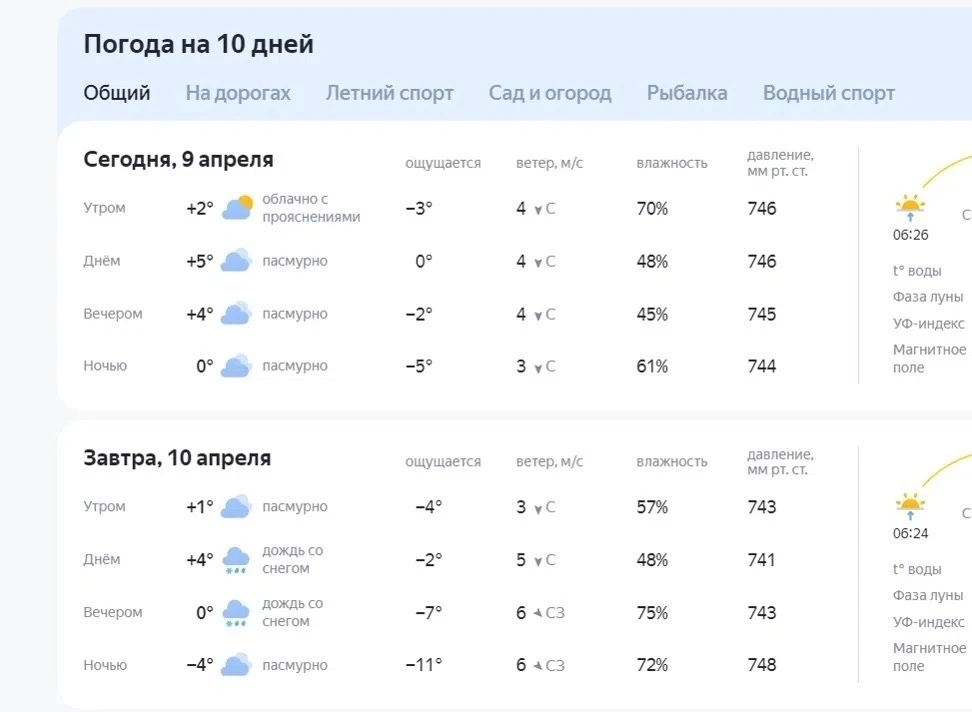Click northwest wind arrow for tomorrow night
This screenshot has height=712, width=972.
click(538, 665)
